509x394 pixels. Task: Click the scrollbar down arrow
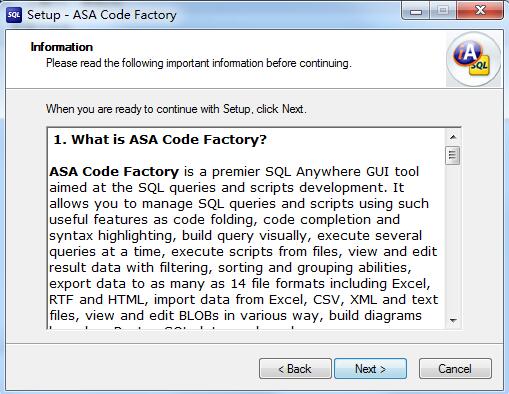(x=453, y=320)
